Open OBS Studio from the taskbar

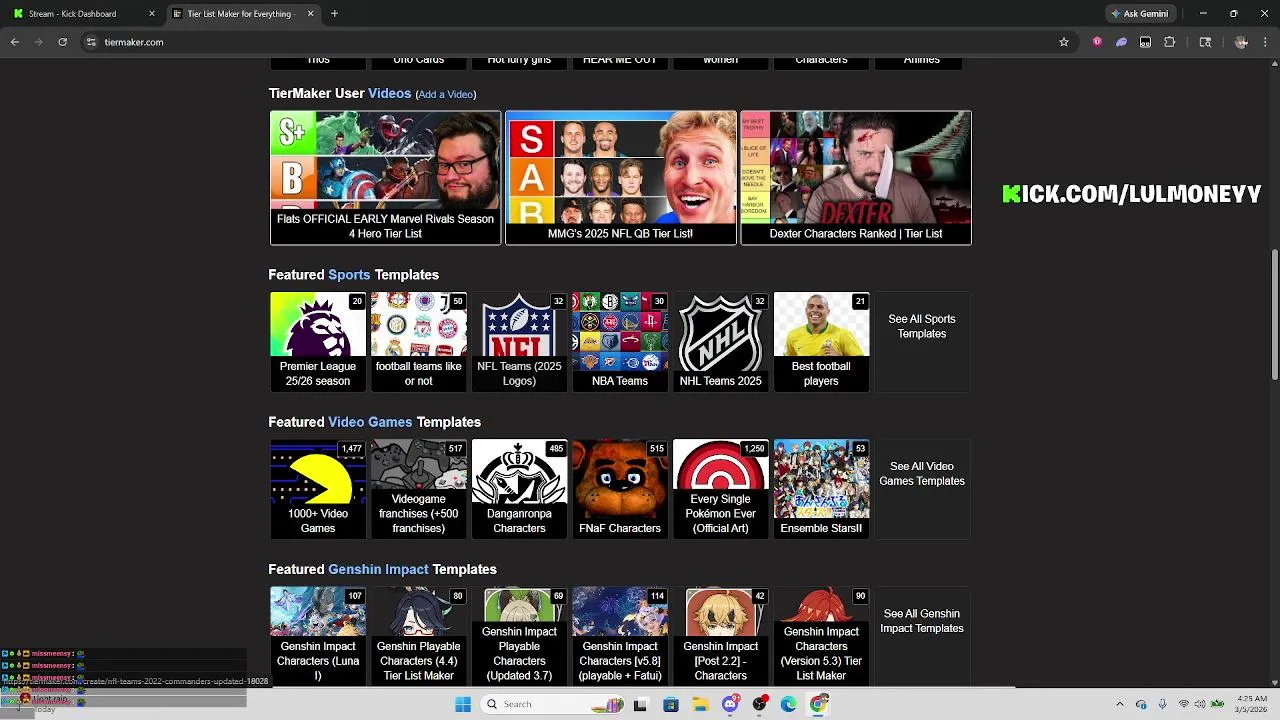[760, 704]
